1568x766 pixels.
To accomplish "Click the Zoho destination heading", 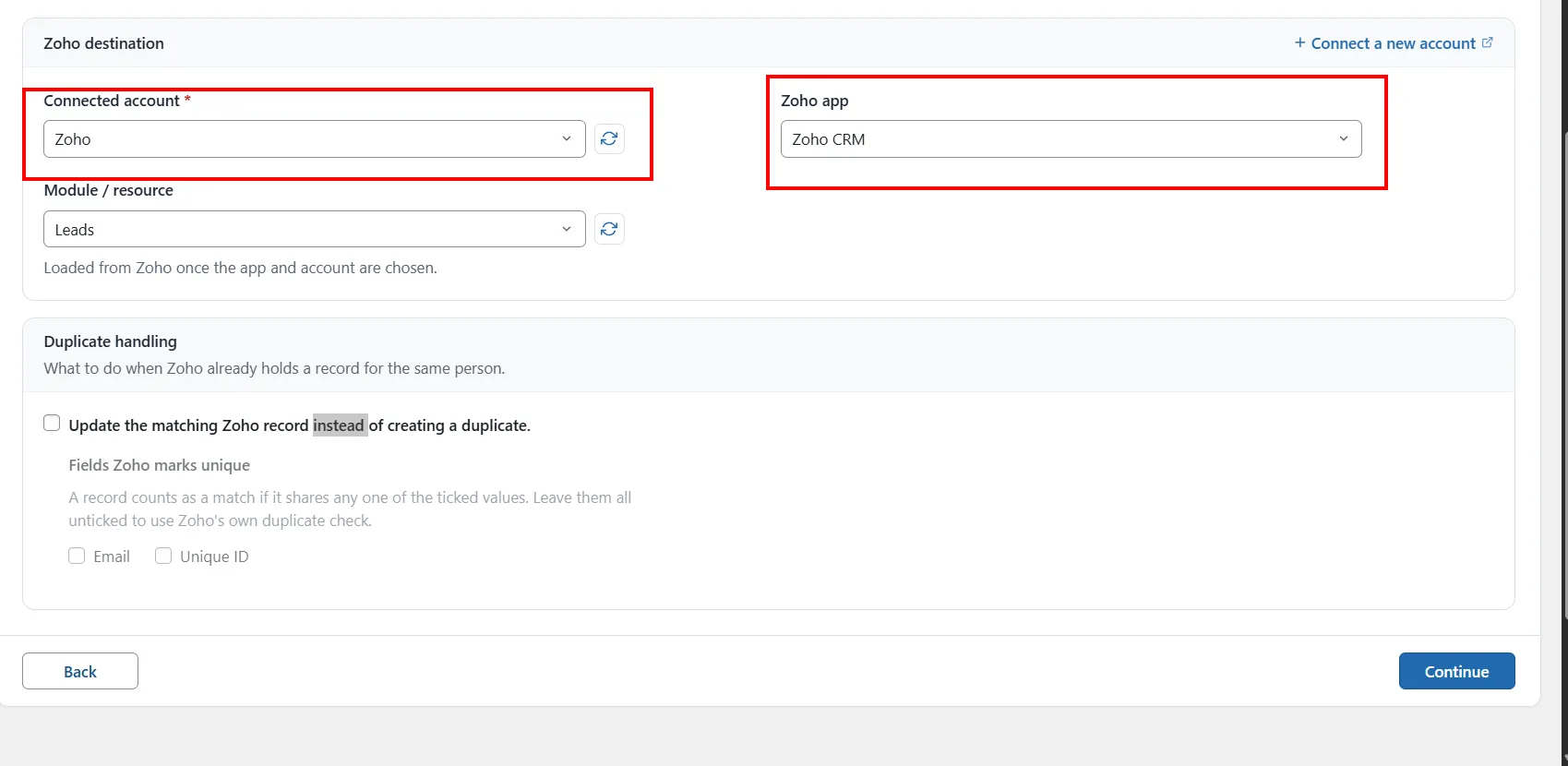I will [x=103, y=43].
